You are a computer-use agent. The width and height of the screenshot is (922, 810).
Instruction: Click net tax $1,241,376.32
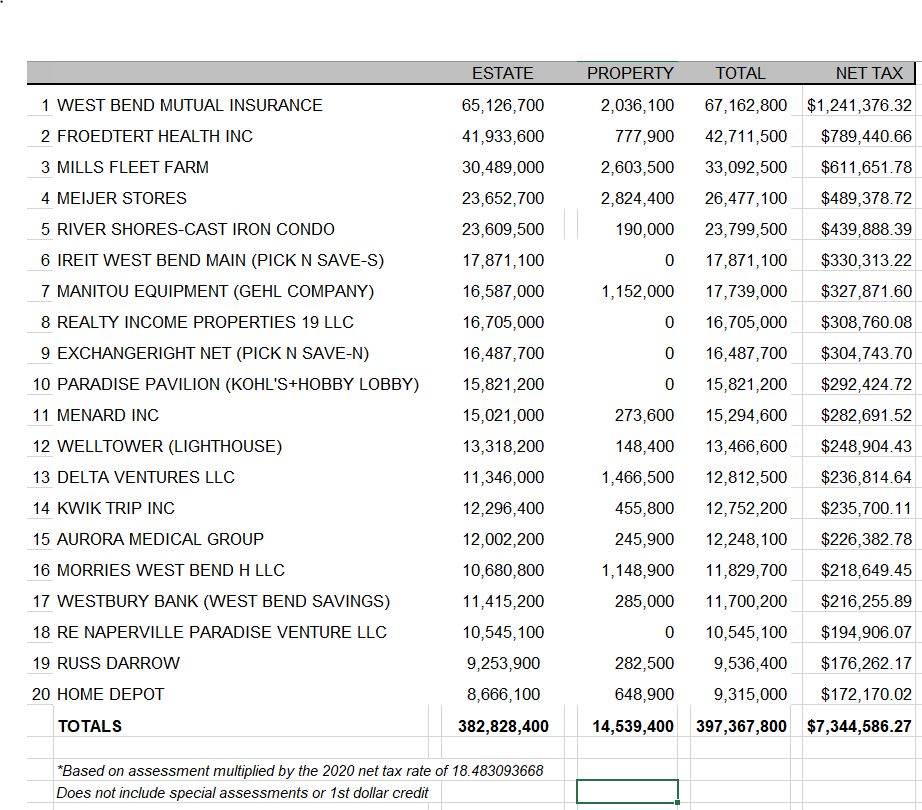pos(859,105)
